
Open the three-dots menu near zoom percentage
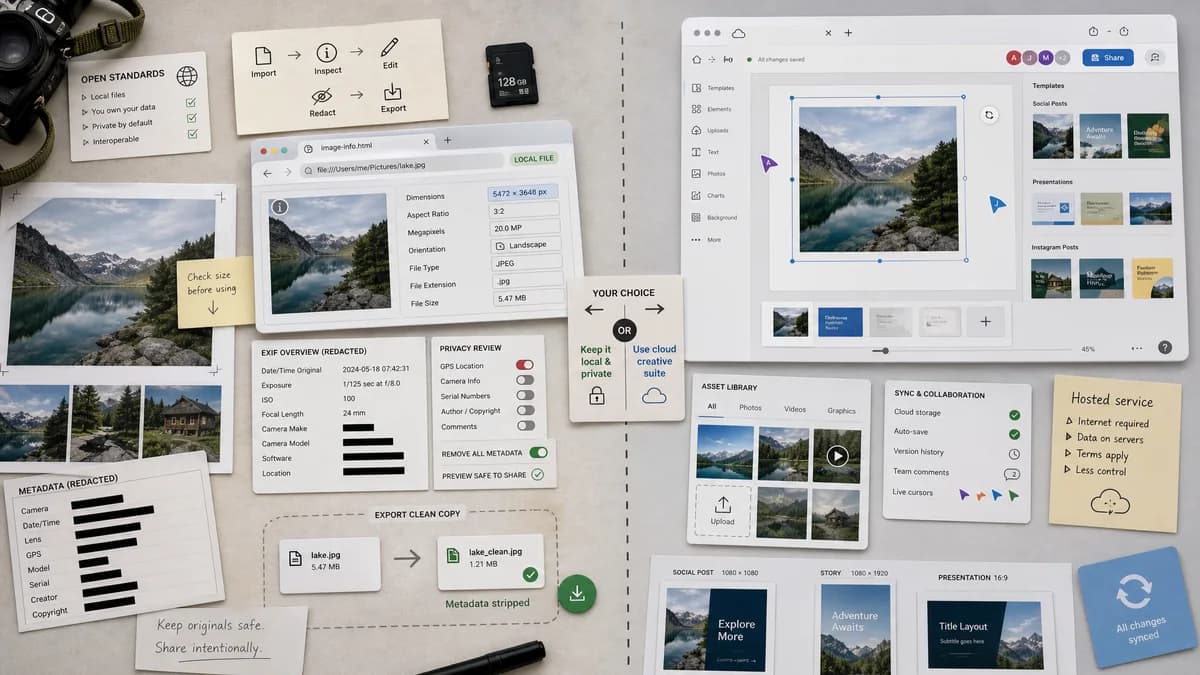(1136, 348)
